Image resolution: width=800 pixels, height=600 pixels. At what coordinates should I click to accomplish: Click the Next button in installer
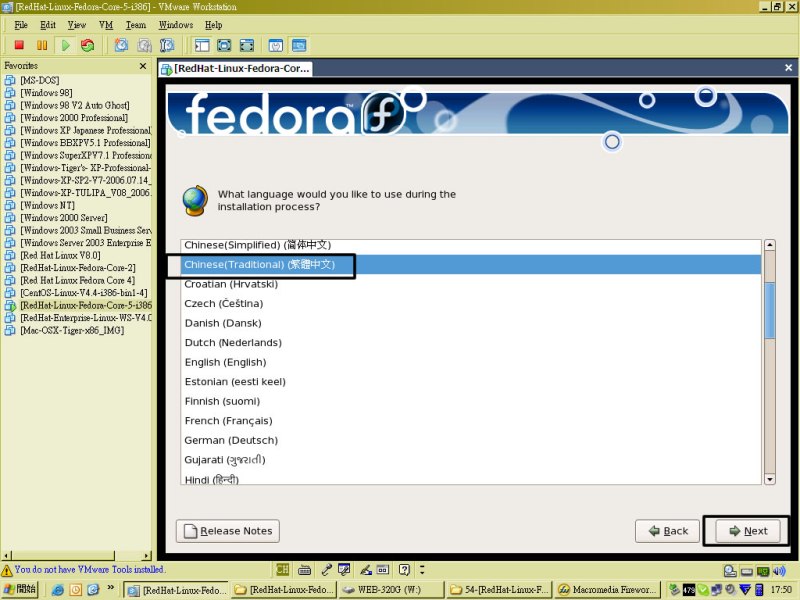click(748, 531)
